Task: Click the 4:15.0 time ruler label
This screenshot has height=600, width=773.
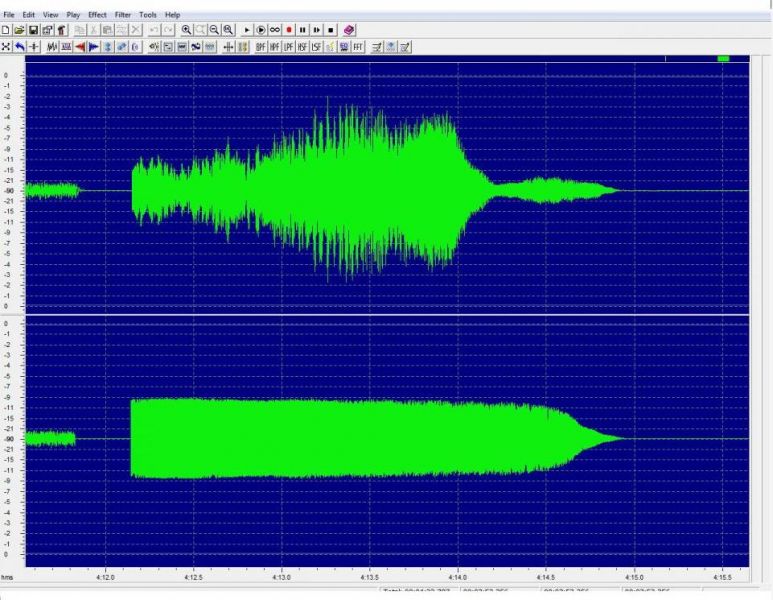Action: pyautogui.click(x=634, y=577)
